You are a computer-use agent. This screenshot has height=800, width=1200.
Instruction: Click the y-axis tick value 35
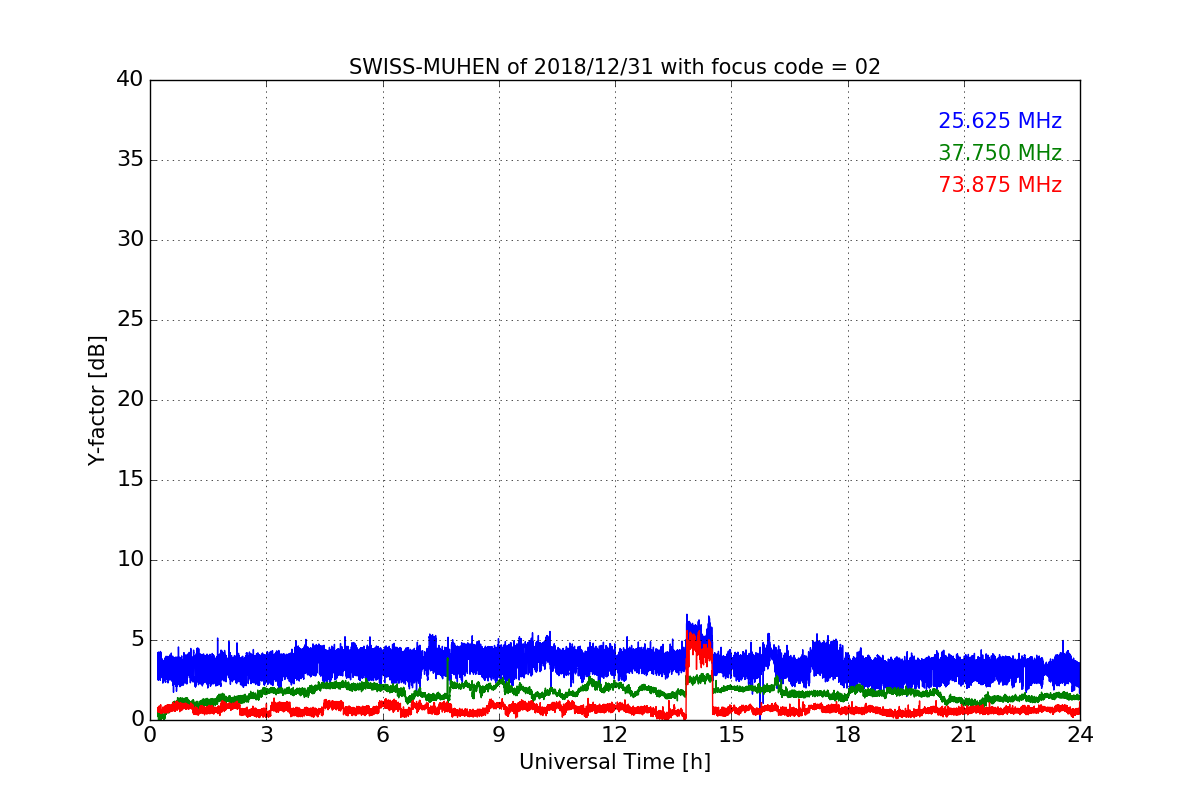[x=130, y=160]
